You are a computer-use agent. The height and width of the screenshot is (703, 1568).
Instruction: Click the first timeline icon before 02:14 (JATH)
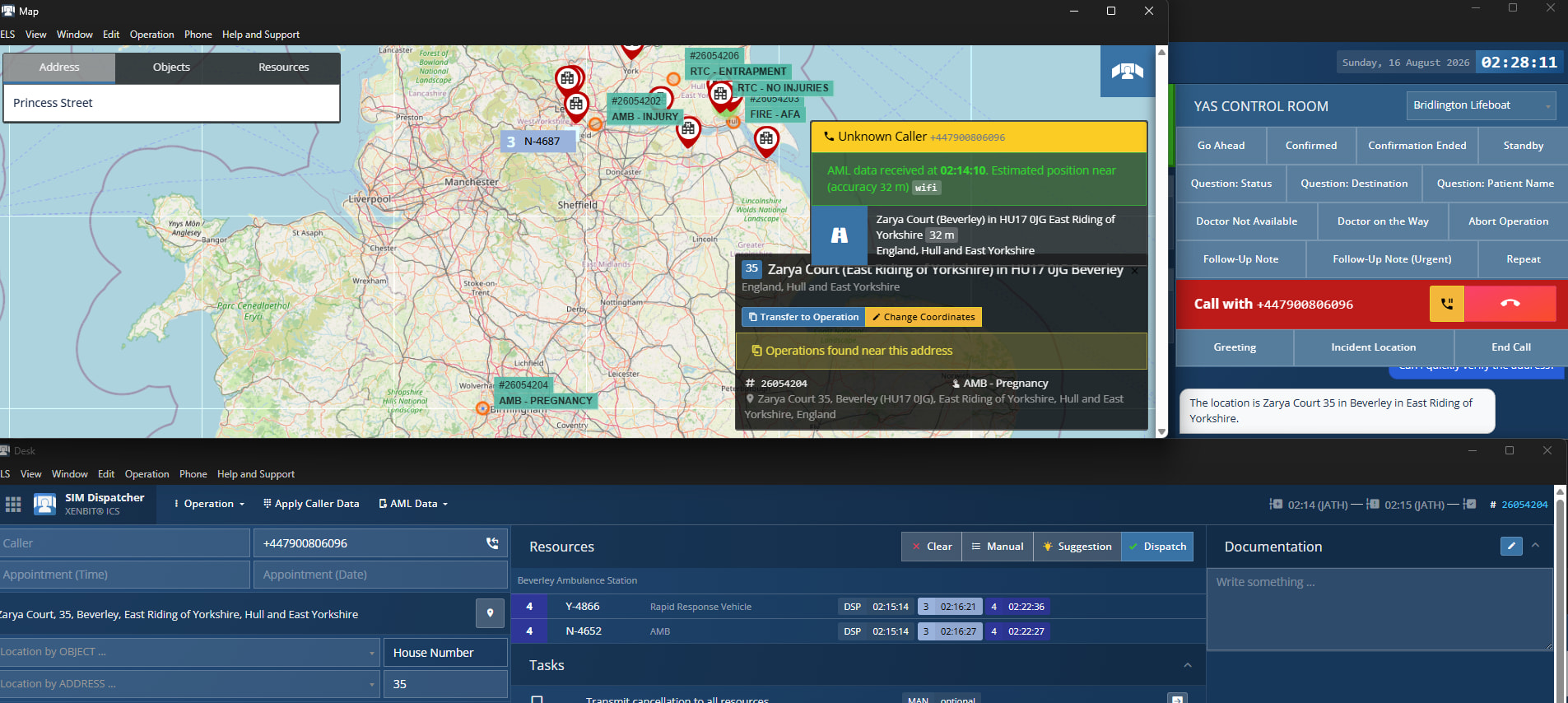[1276, 504]
